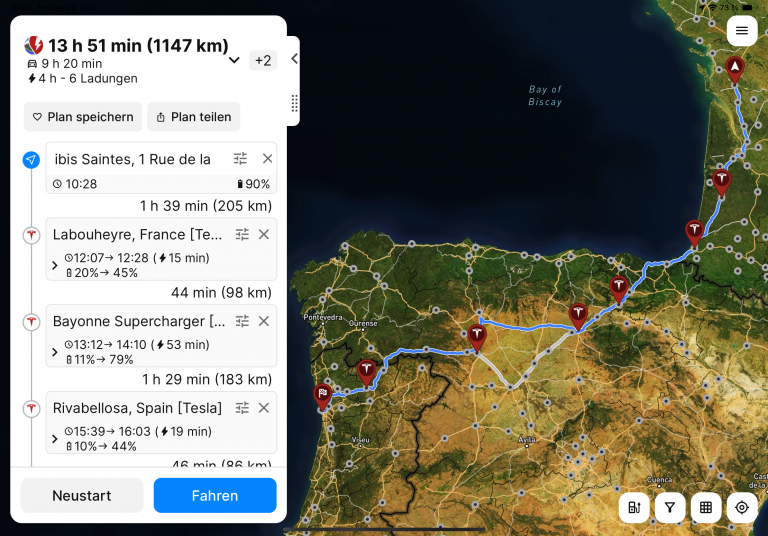This screenshot has width=768, height=536.
Task: Open map layers grid button
Action: 706,508
